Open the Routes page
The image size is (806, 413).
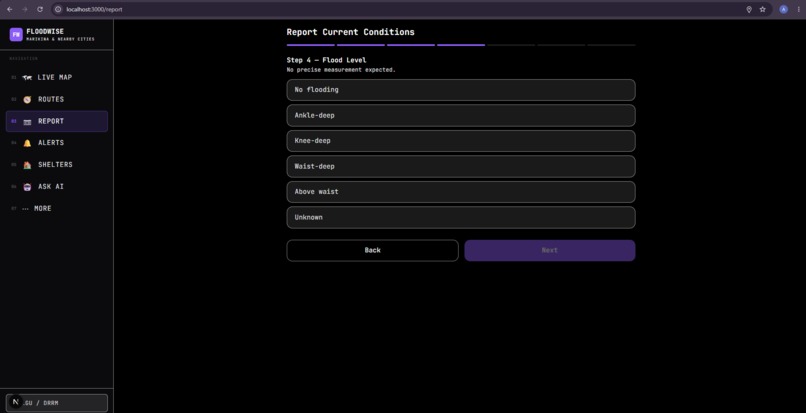(57, 99)
